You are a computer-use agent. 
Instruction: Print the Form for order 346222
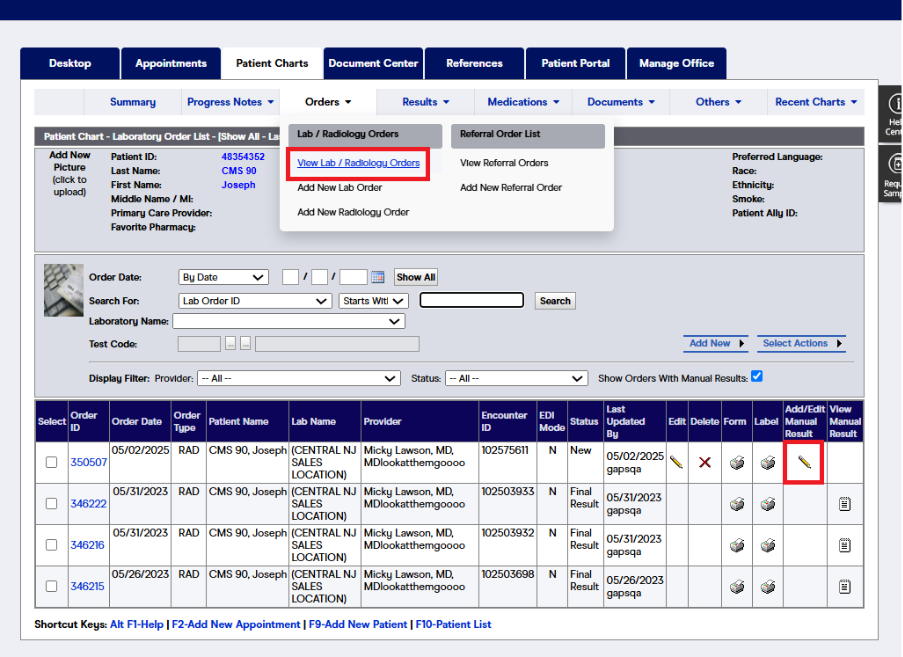pos(736,504)
